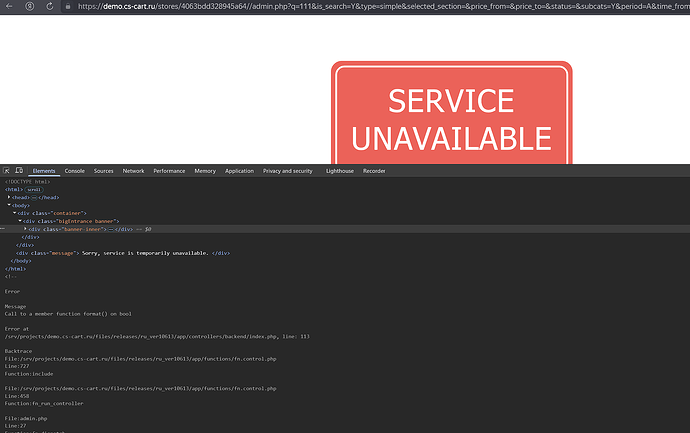Collapse the body element node
Image resolution: width=690 pixels, height=433 pixels.
(x=9, y=205)
